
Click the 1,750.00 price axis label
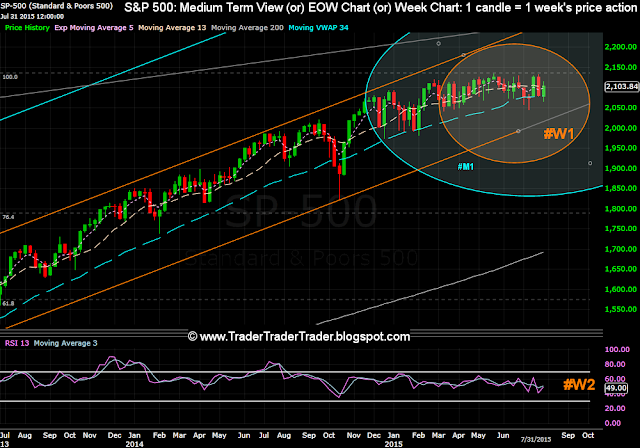pyautogui.click(x=621, y=229)
